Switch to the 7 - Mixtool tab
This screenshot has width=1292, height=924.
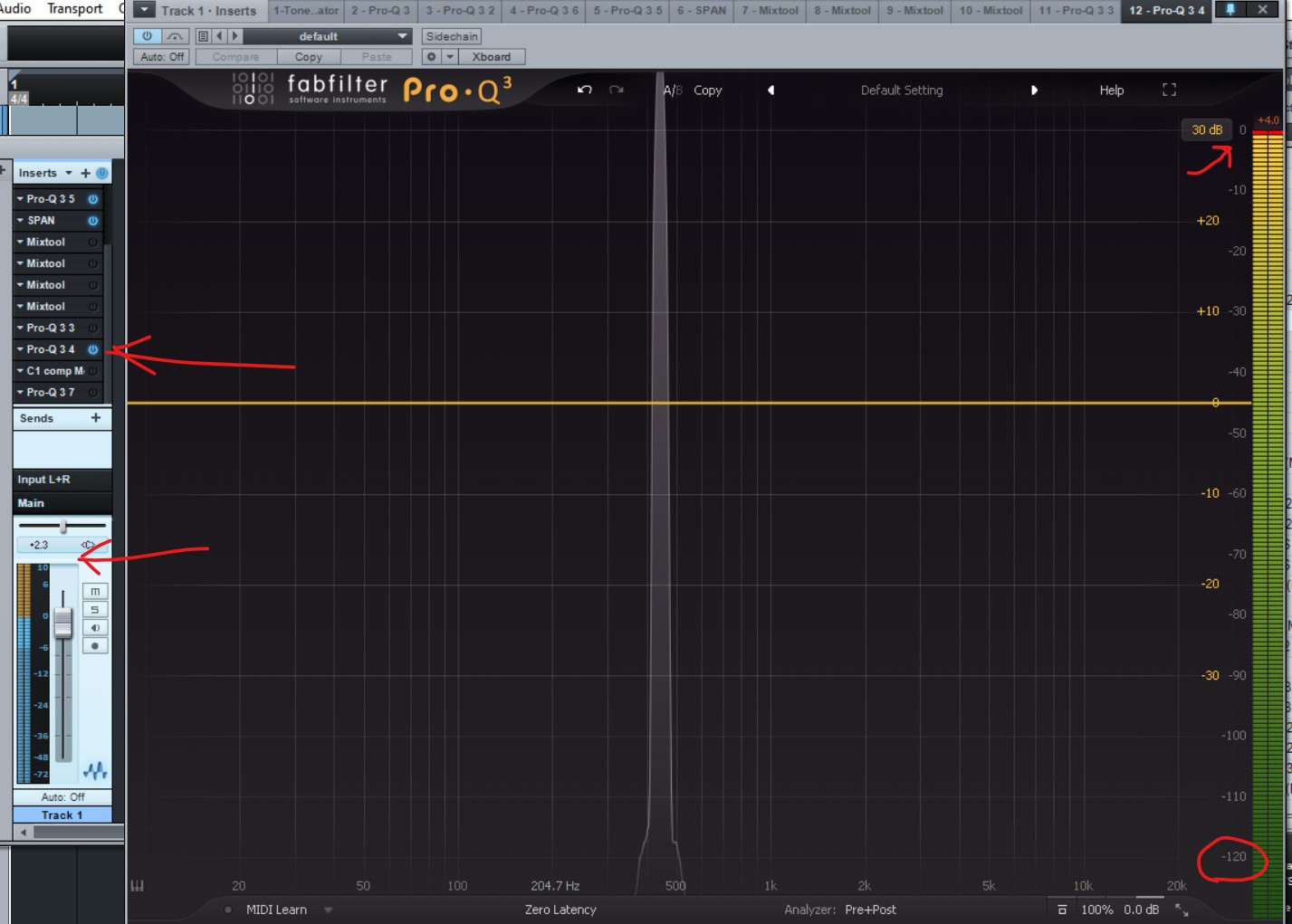point(770,10)
